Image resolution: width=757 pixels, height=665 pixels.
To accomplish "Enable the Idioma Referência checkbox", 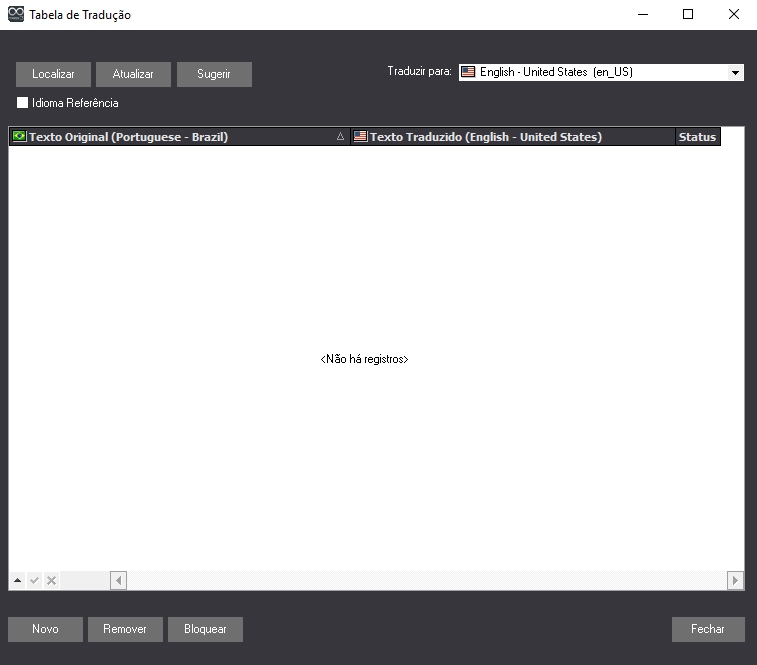I will [x=23, y=103].
